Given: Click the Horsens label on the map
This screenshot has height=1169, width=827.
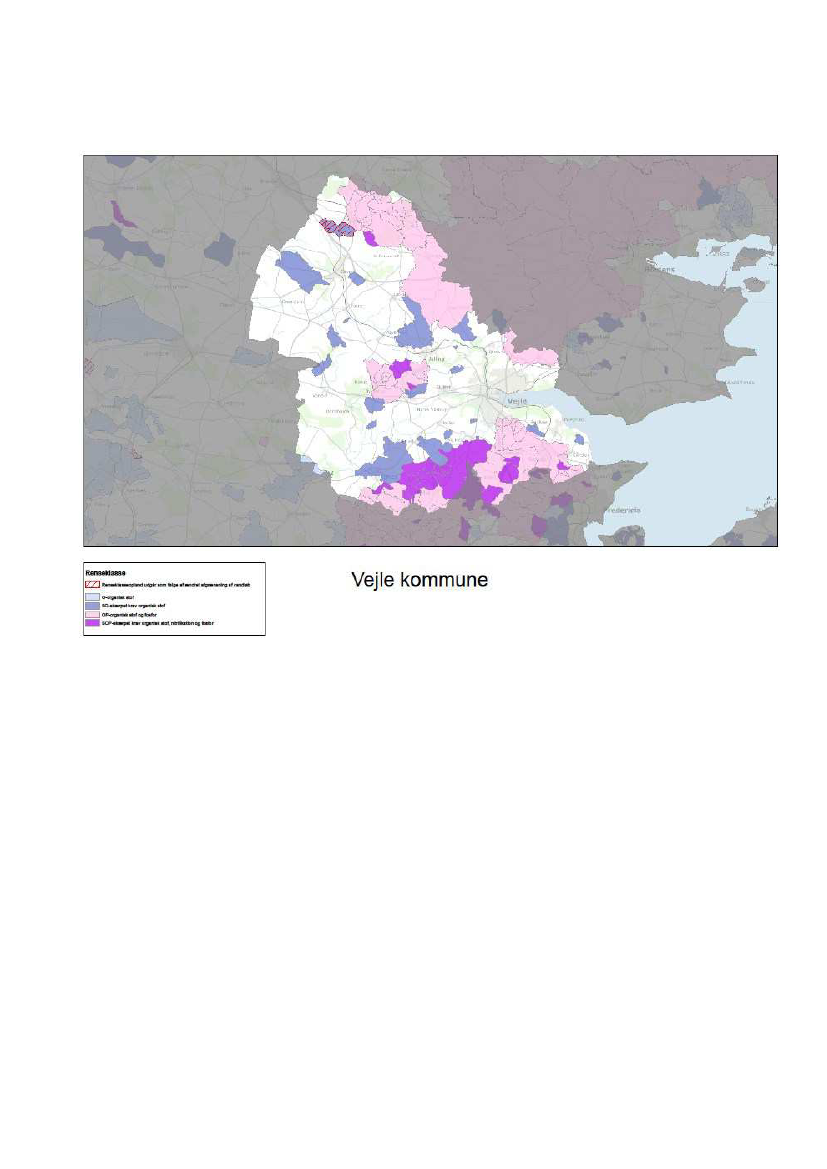Looking at the screenshot, I should tap(661, 269).
